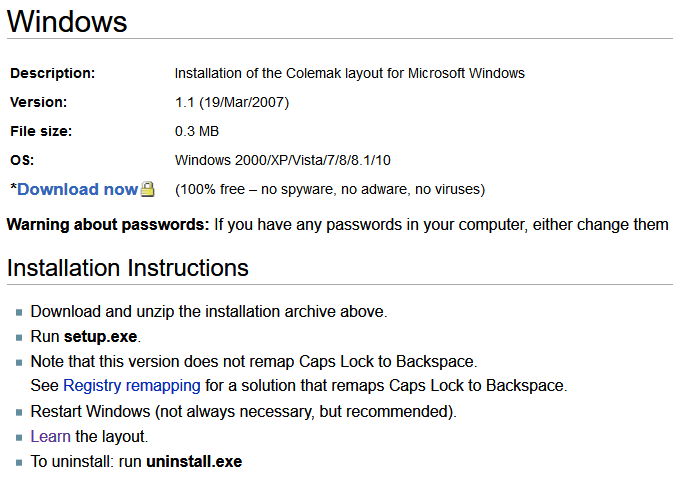Click the version value '1.1 (19/Mar/2007)'
The width and height of the screenshot is (673, 480).
click(x=232, y=102)
